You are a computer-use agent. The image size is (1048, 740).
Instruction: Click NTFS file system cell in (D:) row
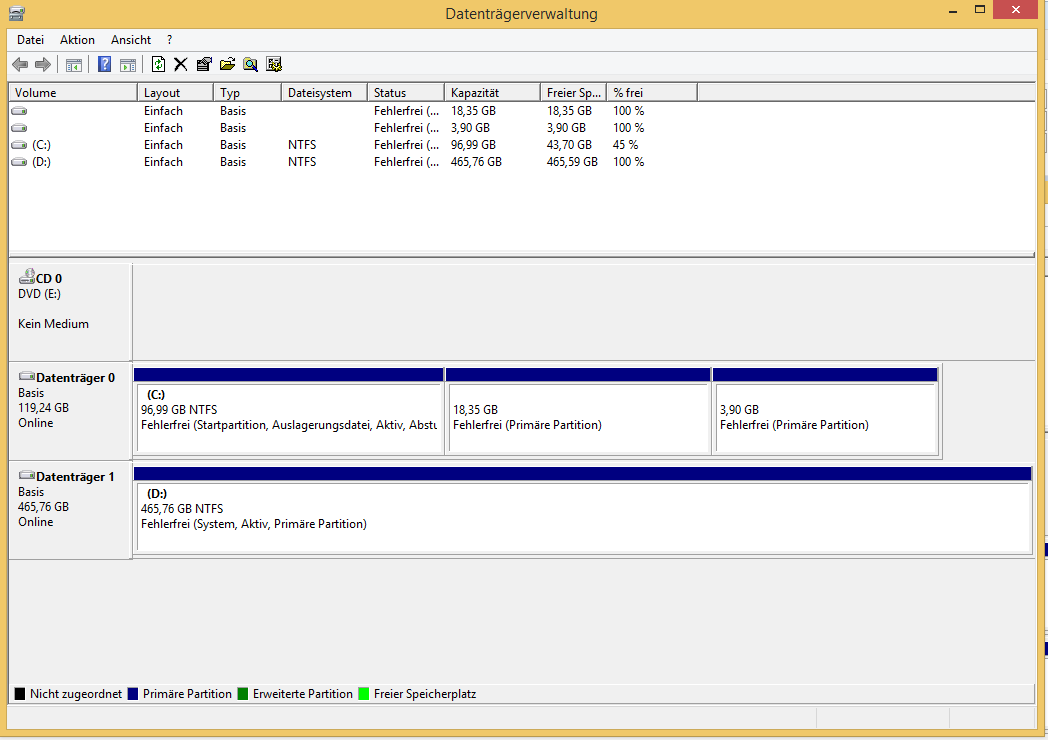(302, 162)
